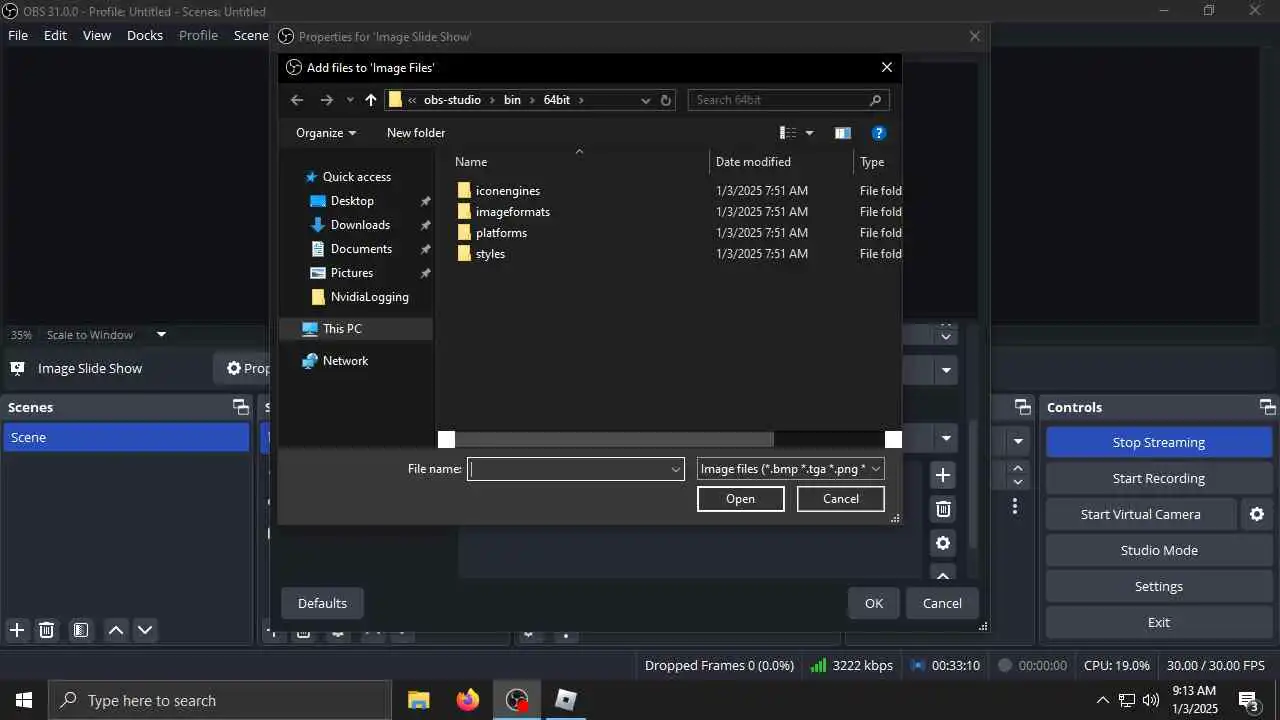Click New folder in the file dialog
Viewport: 1280px width, 720px height.
point(416,133)
